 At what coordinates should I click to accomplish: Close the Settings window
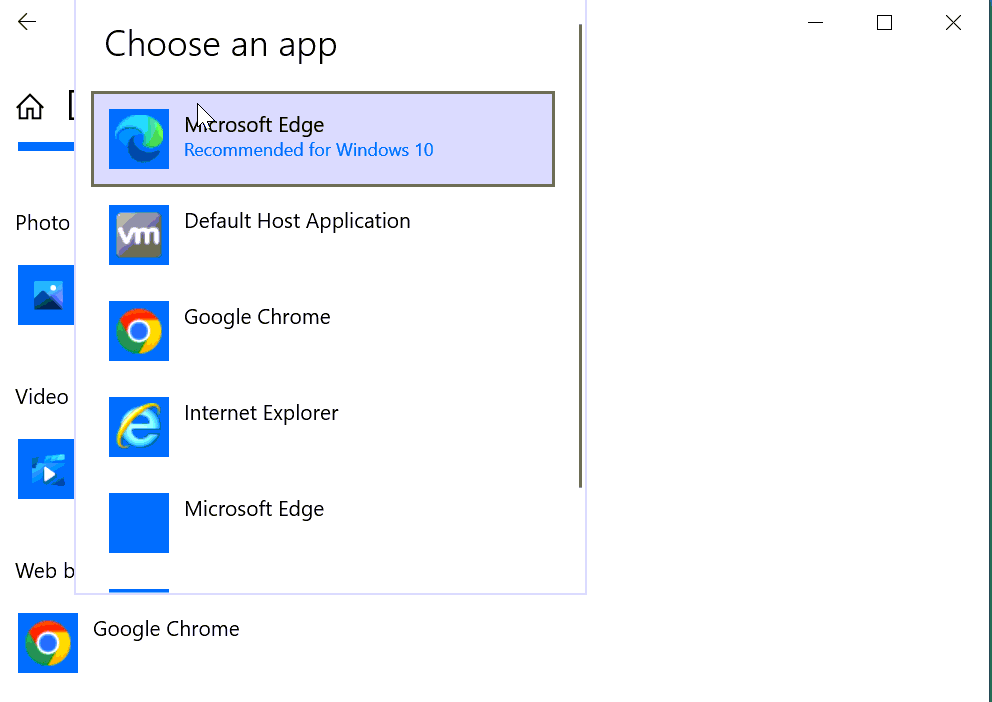click(953, 22)
